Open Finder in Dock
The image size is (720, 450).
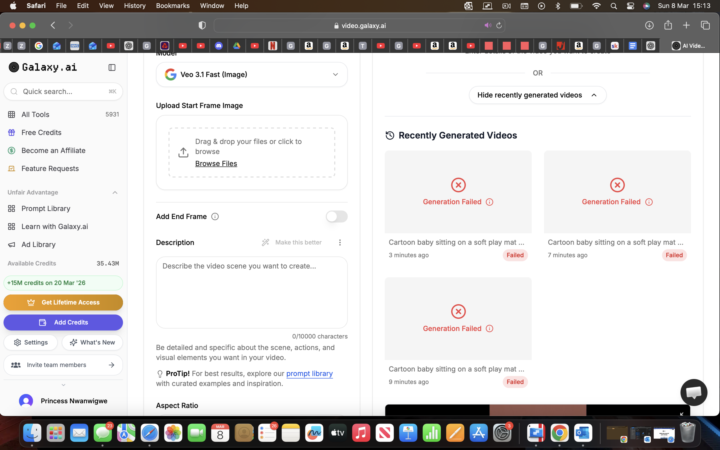32,433
